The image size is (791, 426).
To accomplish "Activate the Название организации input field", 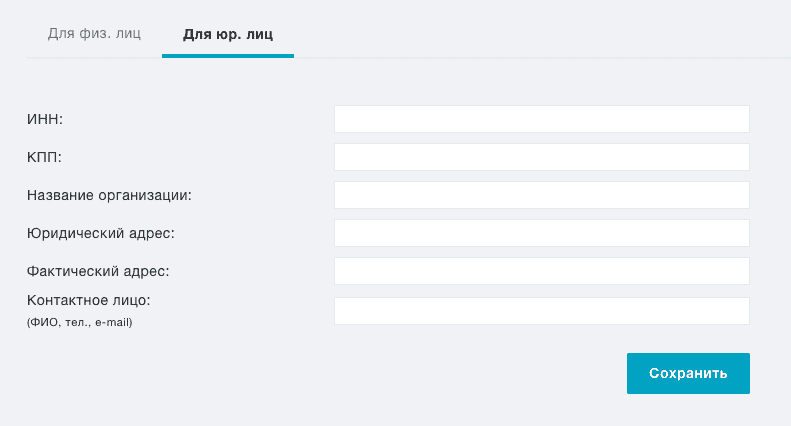I will coord(542,195).
